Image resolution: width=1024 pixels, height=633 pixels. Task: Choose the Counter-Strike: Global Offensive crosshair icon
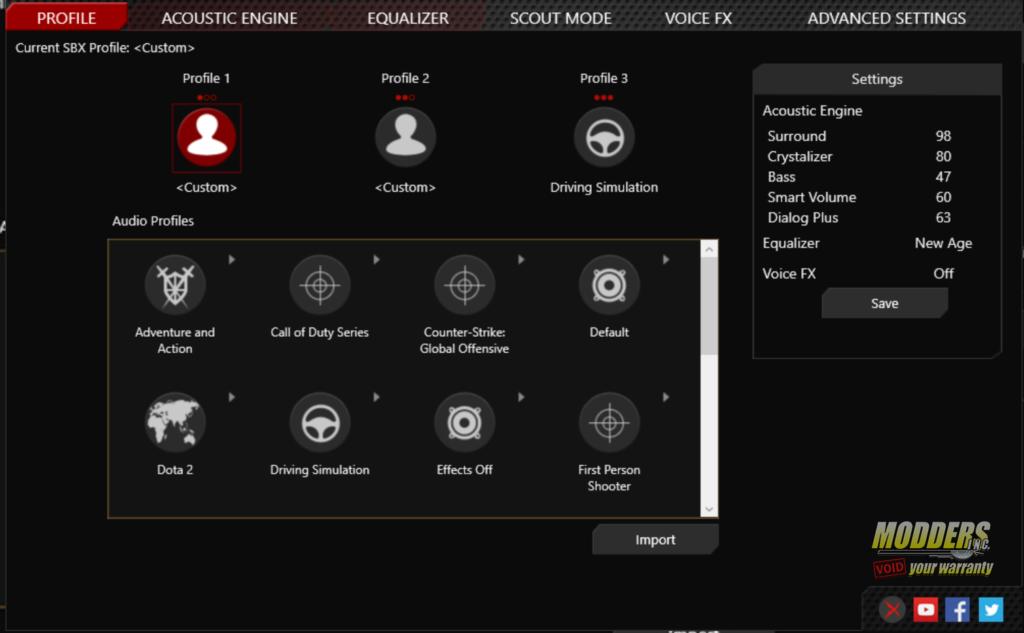pyautogui.click(x=464, y=285)
